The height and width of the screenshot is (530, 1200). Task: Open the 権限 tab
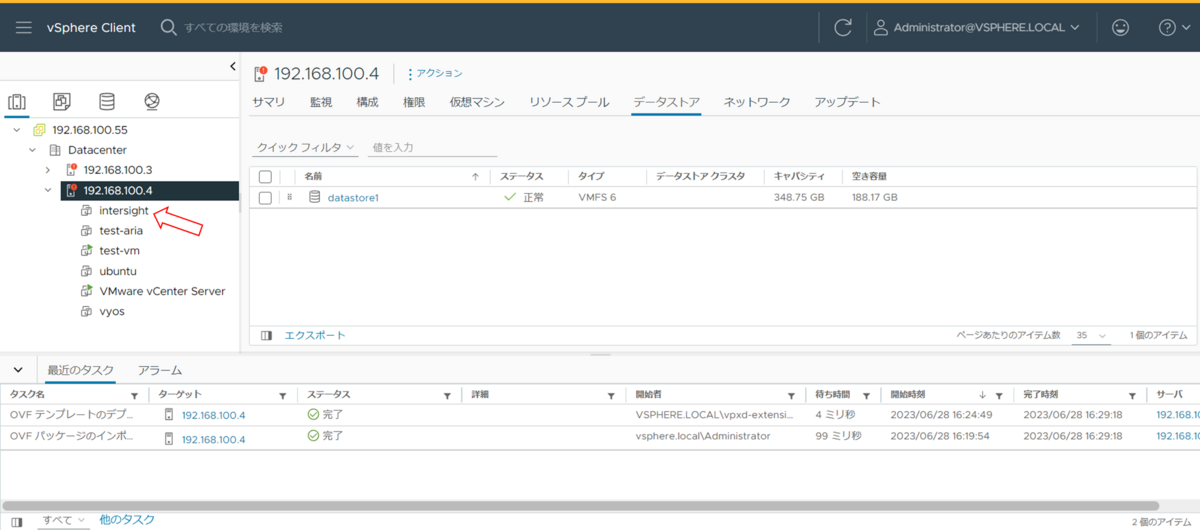(414, 102)
